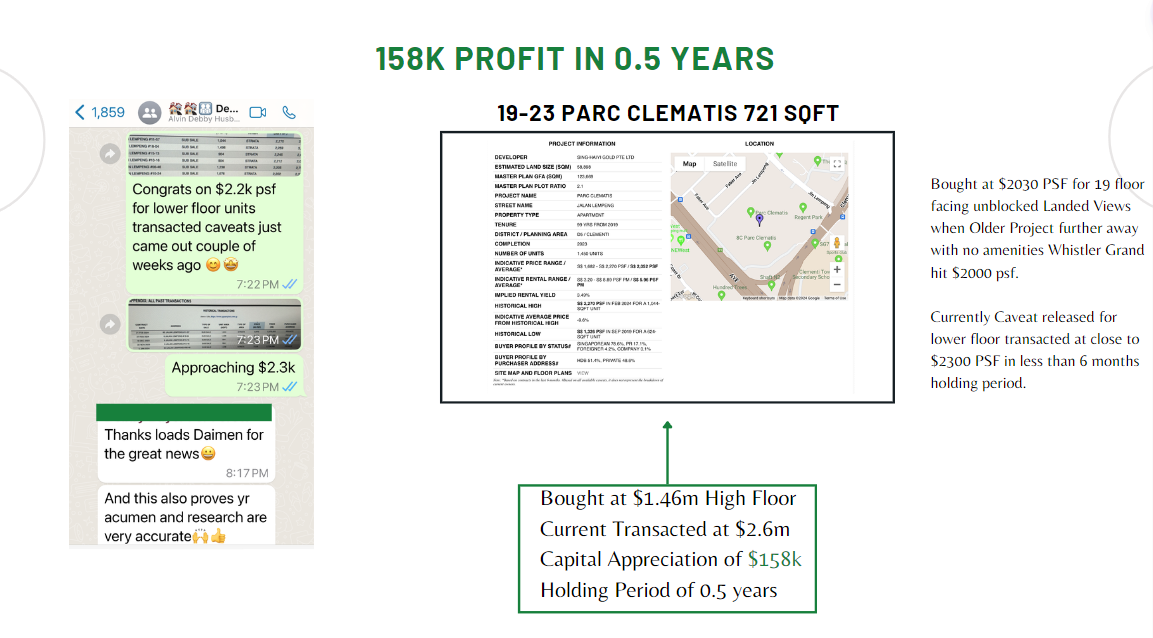Click the VIEW link for site map and floor plans

[583, 372]
